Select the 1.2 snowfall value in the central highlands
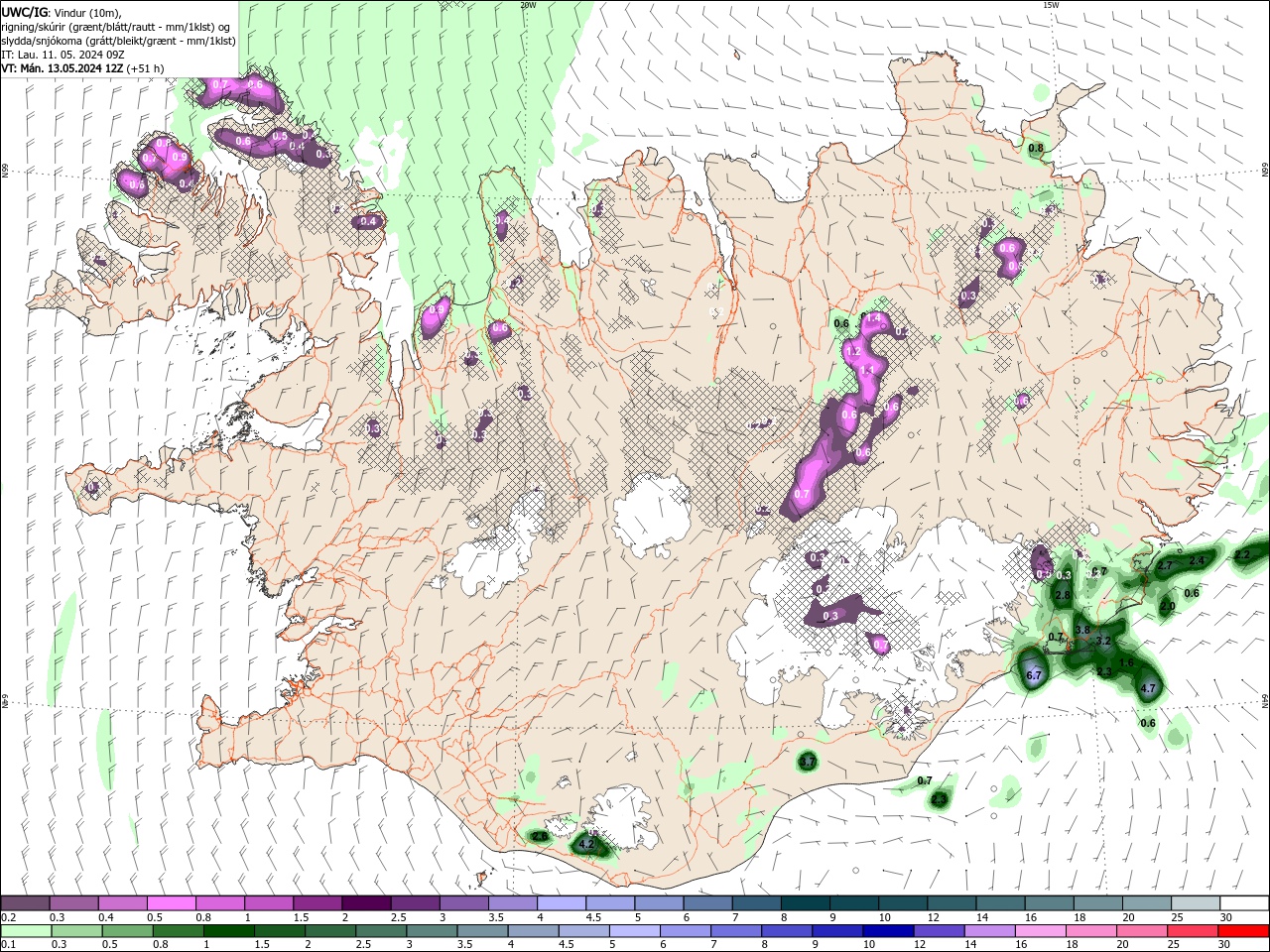Screen dimensions: 1270x952 (852, 352)
